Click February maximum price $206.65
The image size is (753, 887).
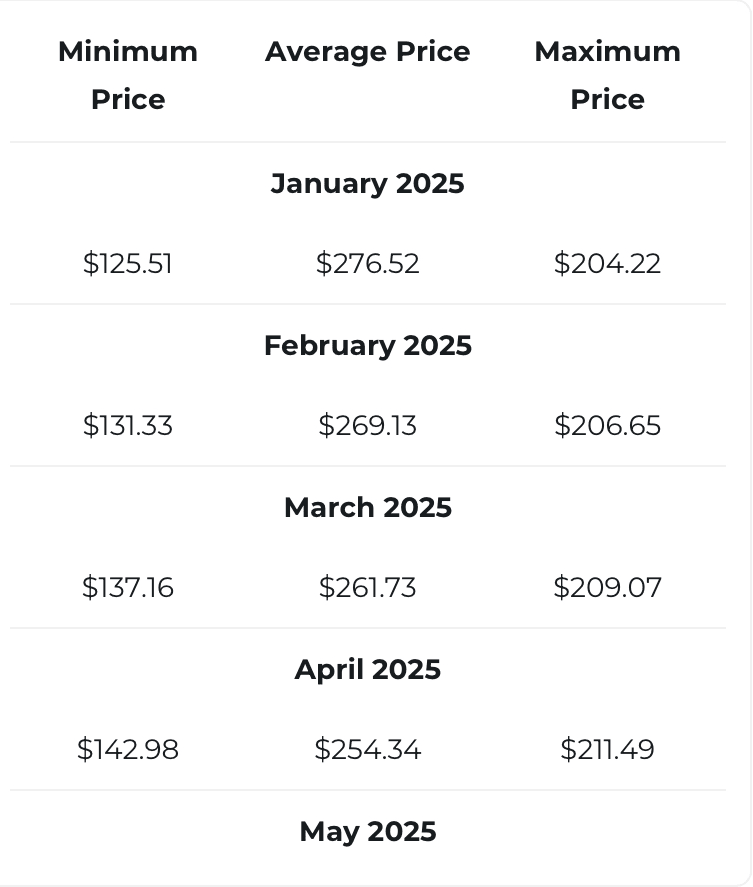(607, 425)
